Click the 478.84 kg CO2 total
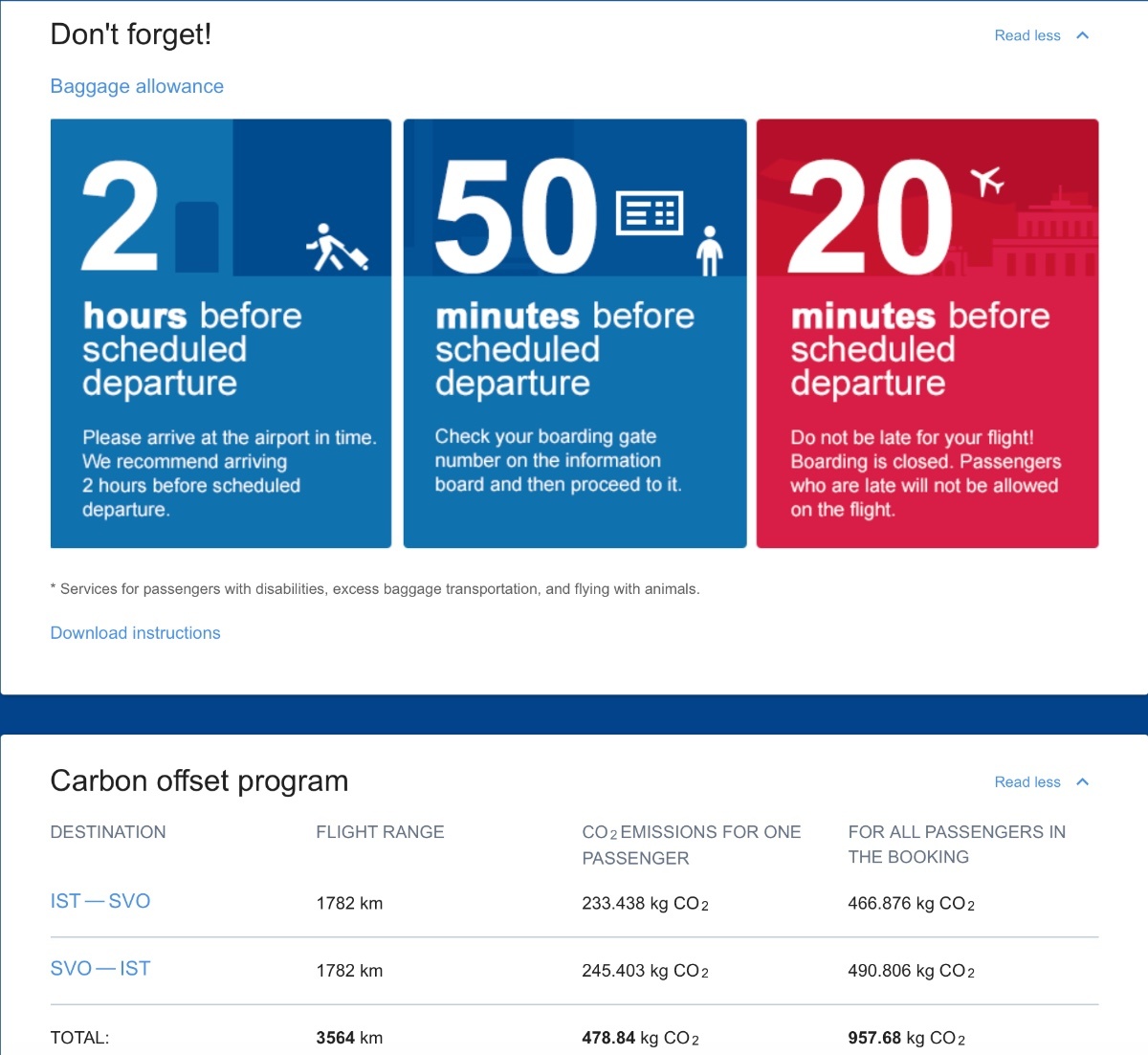 [640, 1038]
